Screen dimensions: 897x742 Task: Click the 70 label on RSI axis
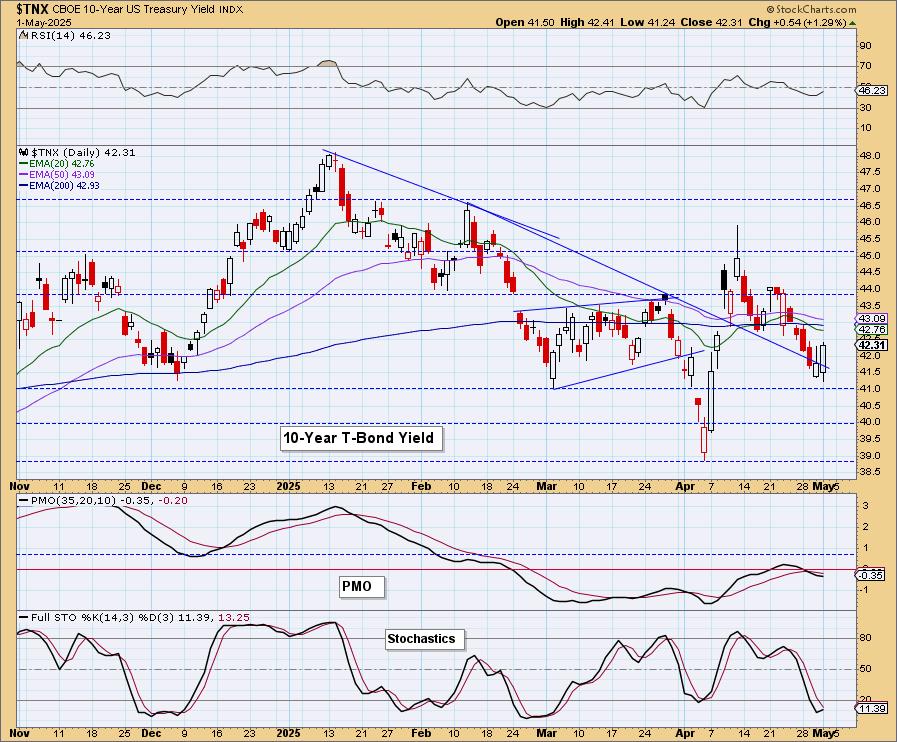[866, 66]
